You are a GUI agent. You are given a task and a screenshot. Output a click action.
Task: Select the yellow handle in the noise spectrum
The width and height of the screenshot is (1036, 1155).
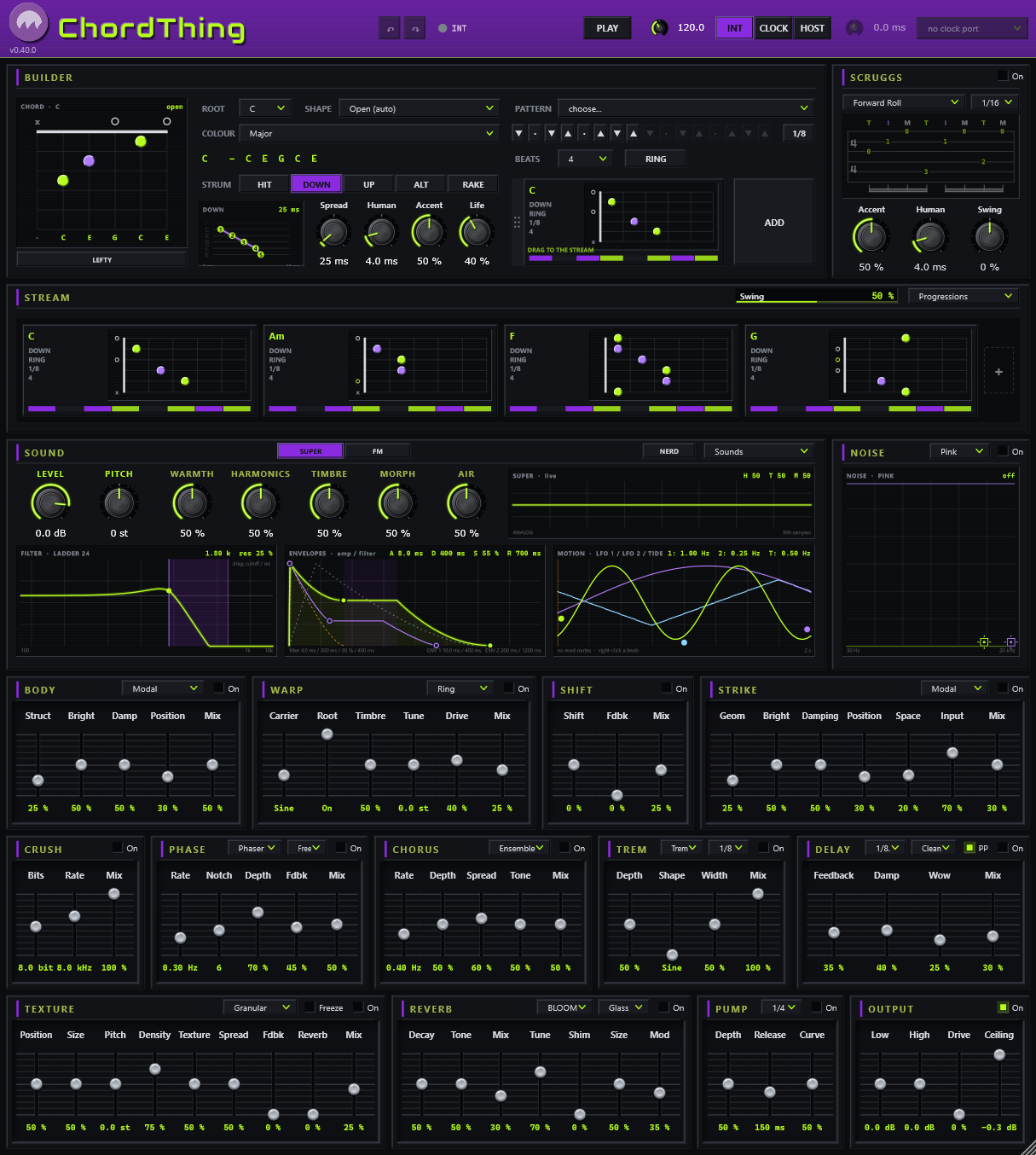pos(984,641)
